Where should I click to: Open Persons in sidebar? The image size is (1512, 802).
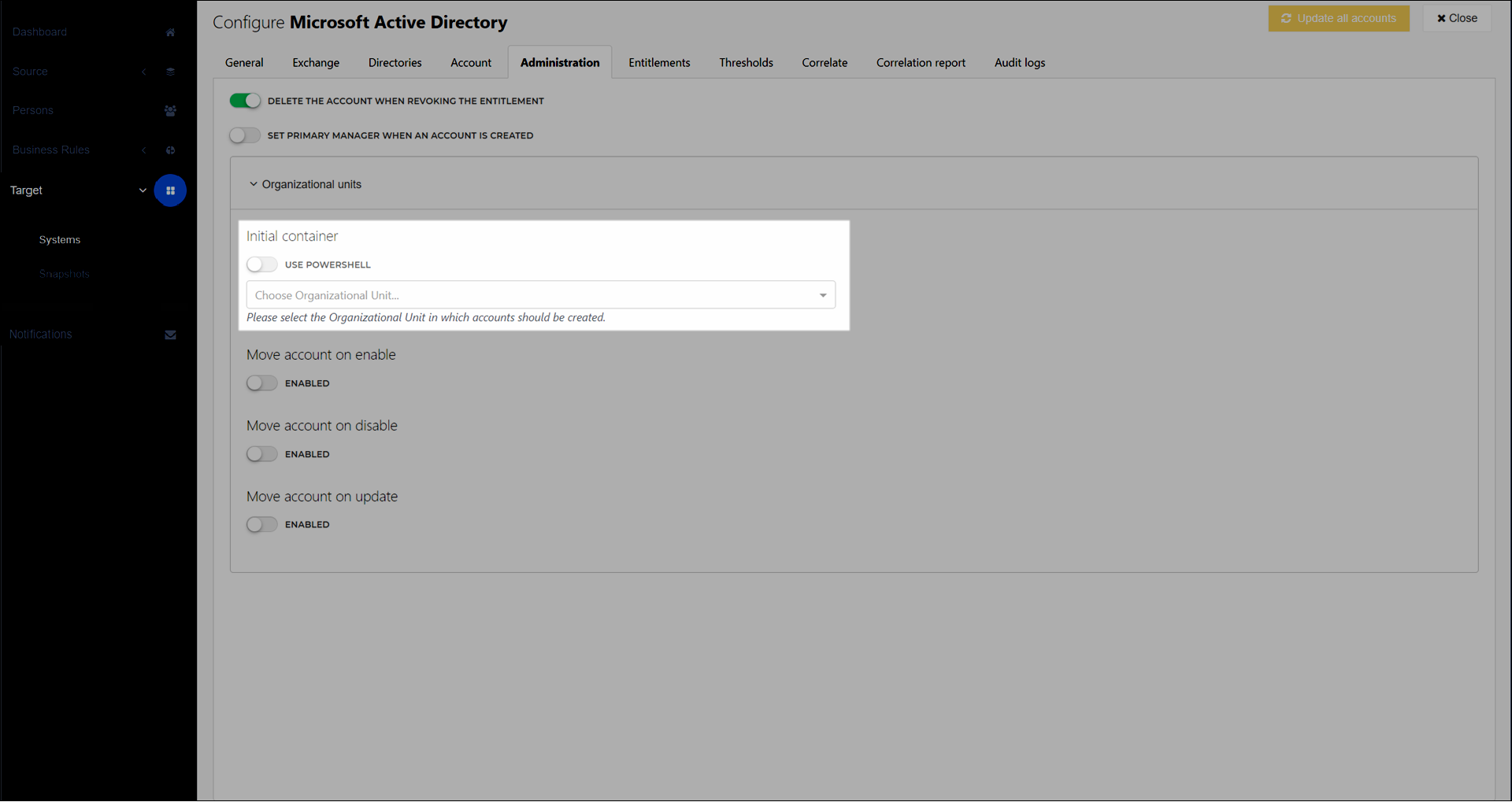[33, 111]
